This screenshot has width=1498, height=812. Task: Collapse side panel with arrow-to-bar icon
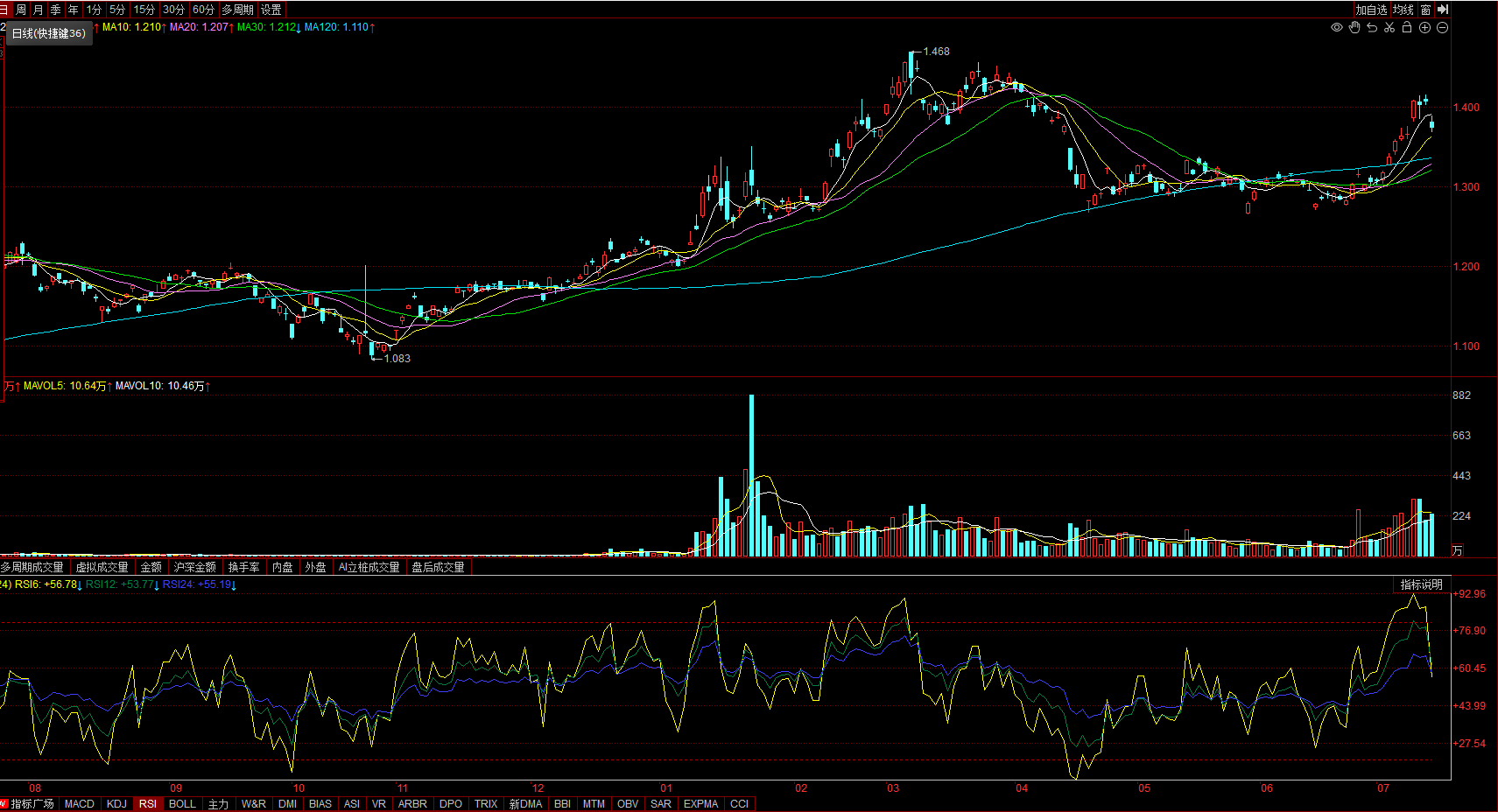coord(1443,10)
